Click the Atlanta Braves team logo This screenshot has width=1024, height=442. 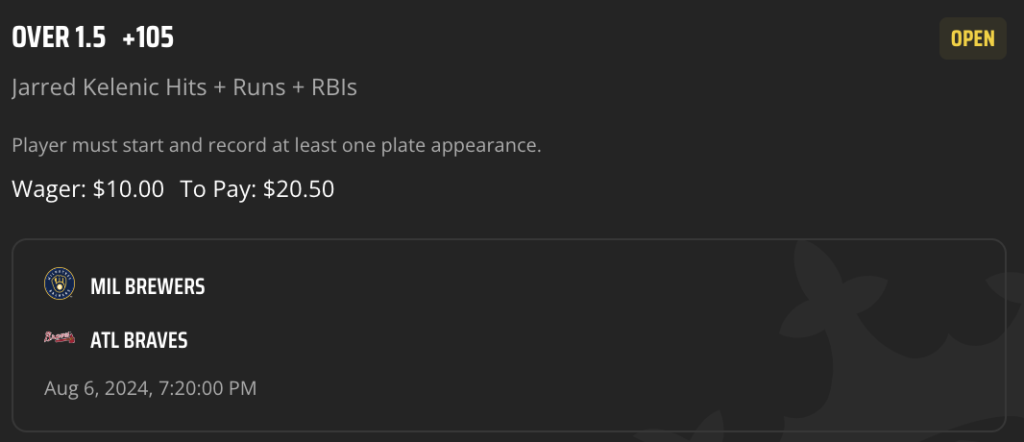(59, 337)
